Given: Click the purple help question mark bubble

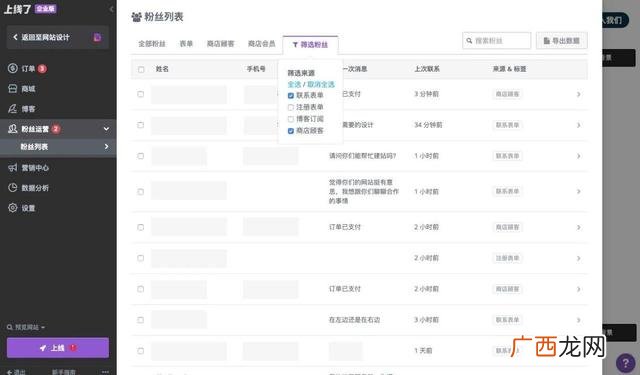Looking at the screenshot, I should [x=626, y=362].
